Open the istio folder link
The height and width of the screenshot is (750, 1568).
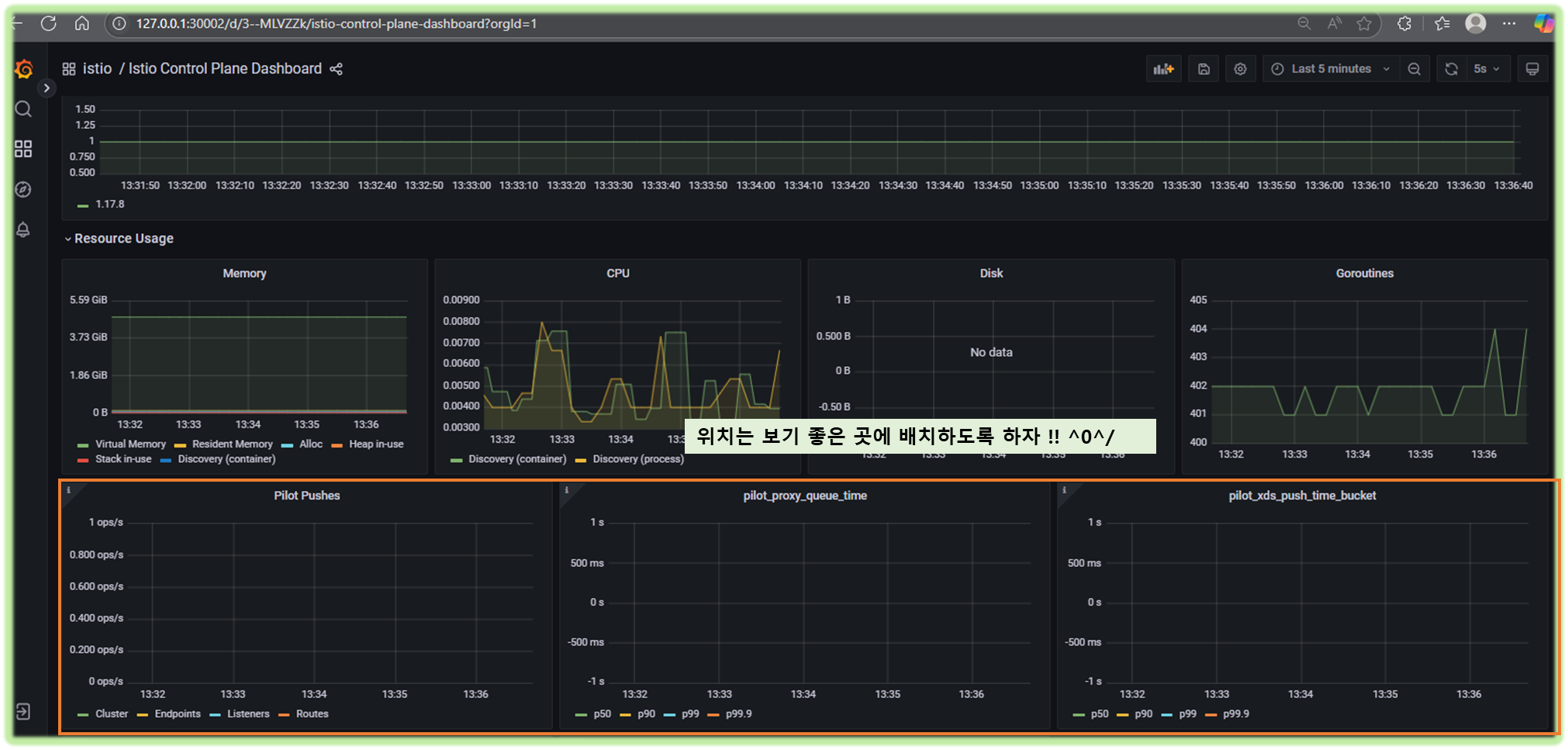tap(97, 69)
